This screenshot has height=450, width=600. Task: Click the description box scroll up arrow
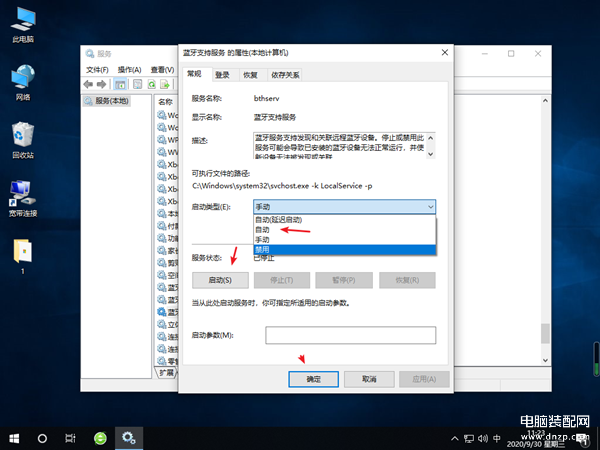430,138
